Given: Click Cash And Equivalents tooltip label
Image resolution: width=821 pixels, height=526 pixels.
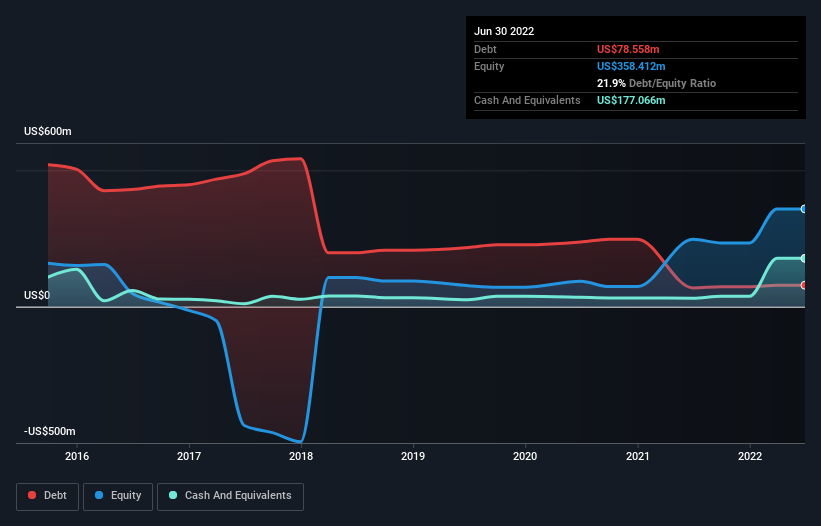Looking at the screenshot, I should [x=527, y=100].
